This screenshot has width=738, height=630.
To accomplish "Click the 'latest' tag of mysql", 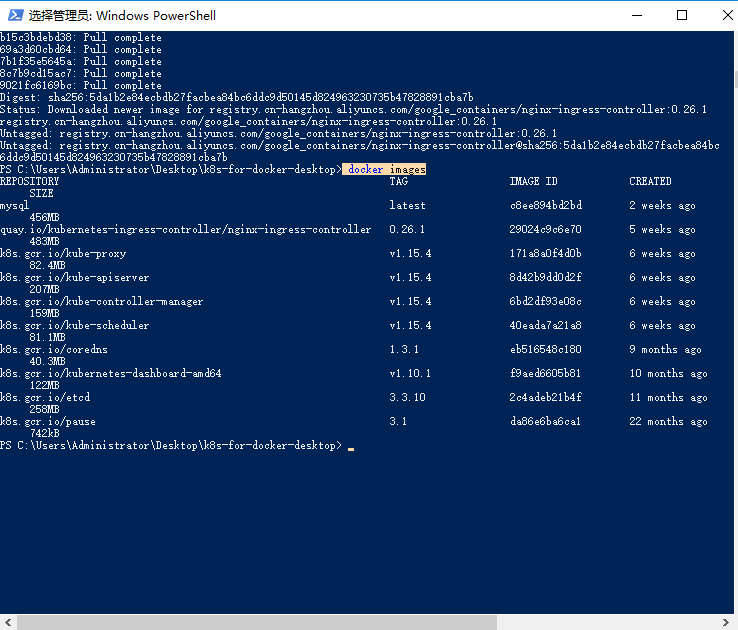I will tap(407, 206).
